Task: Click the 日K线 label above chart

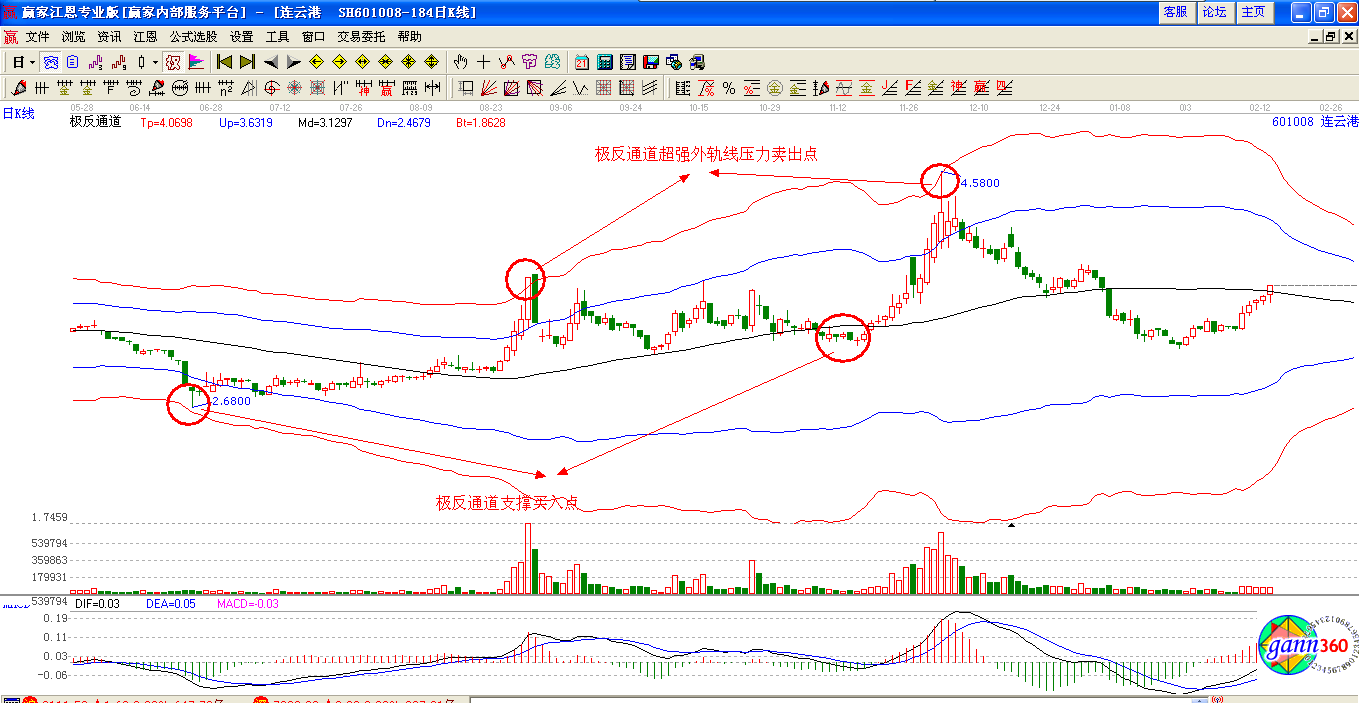Action: [x=18, y=114]
